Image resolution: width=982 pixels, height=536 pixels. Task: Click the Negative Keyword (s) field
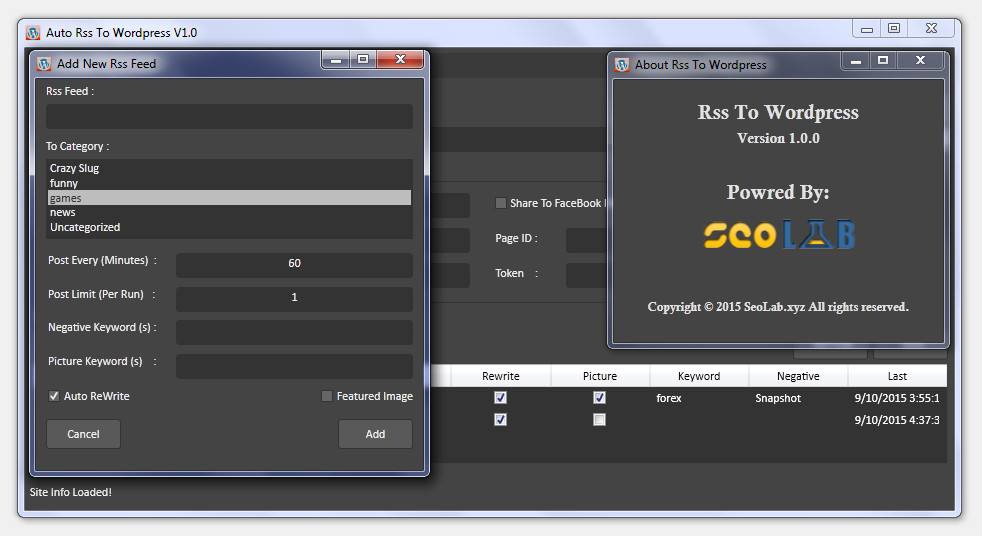pos(294,332)
